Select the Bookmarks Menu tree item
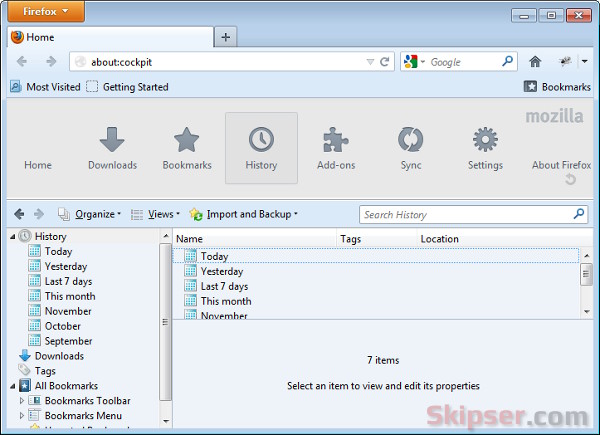 click(83, 415)
